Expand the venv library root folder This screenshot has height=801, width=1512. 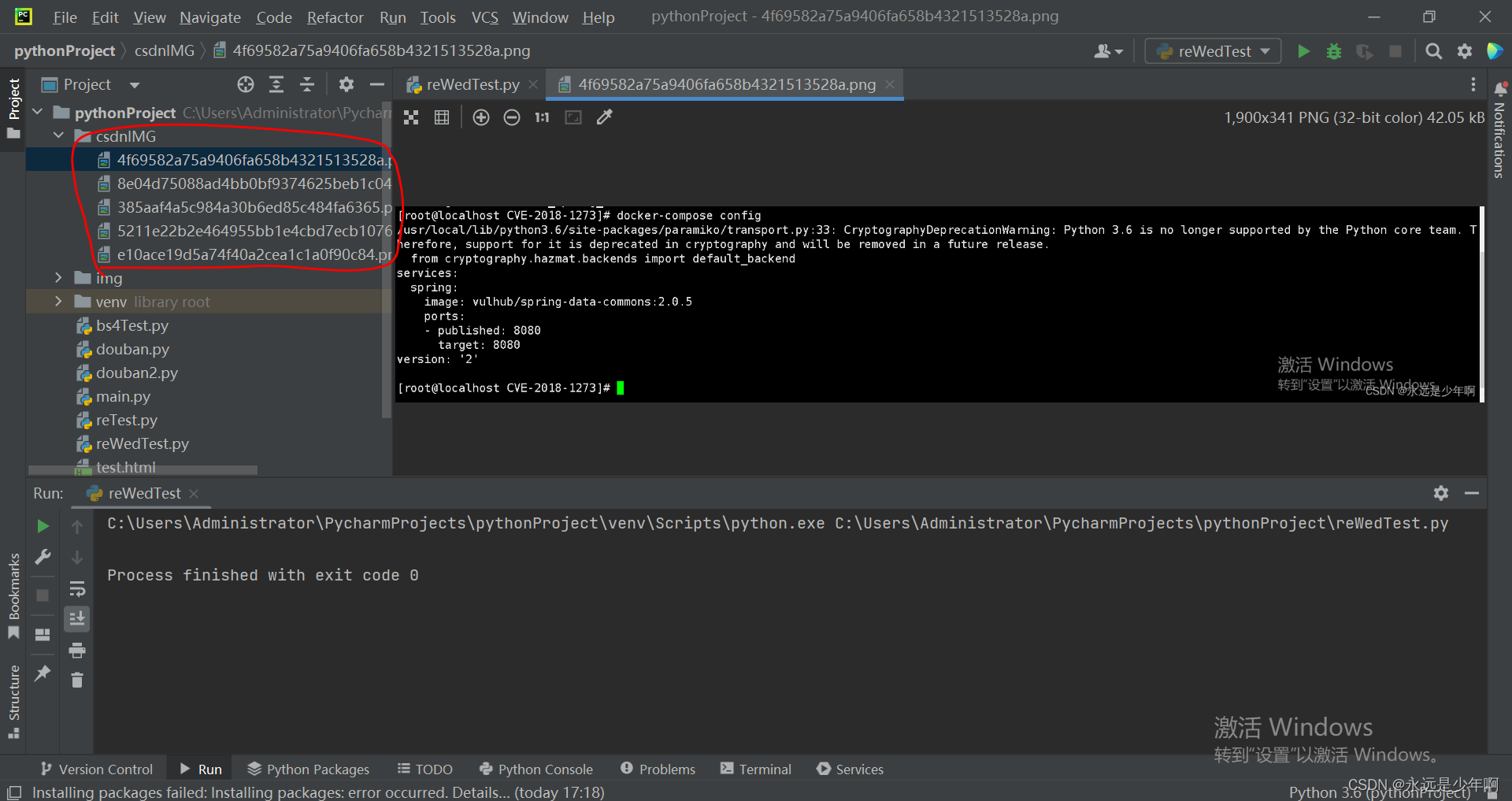click(59, 302)
